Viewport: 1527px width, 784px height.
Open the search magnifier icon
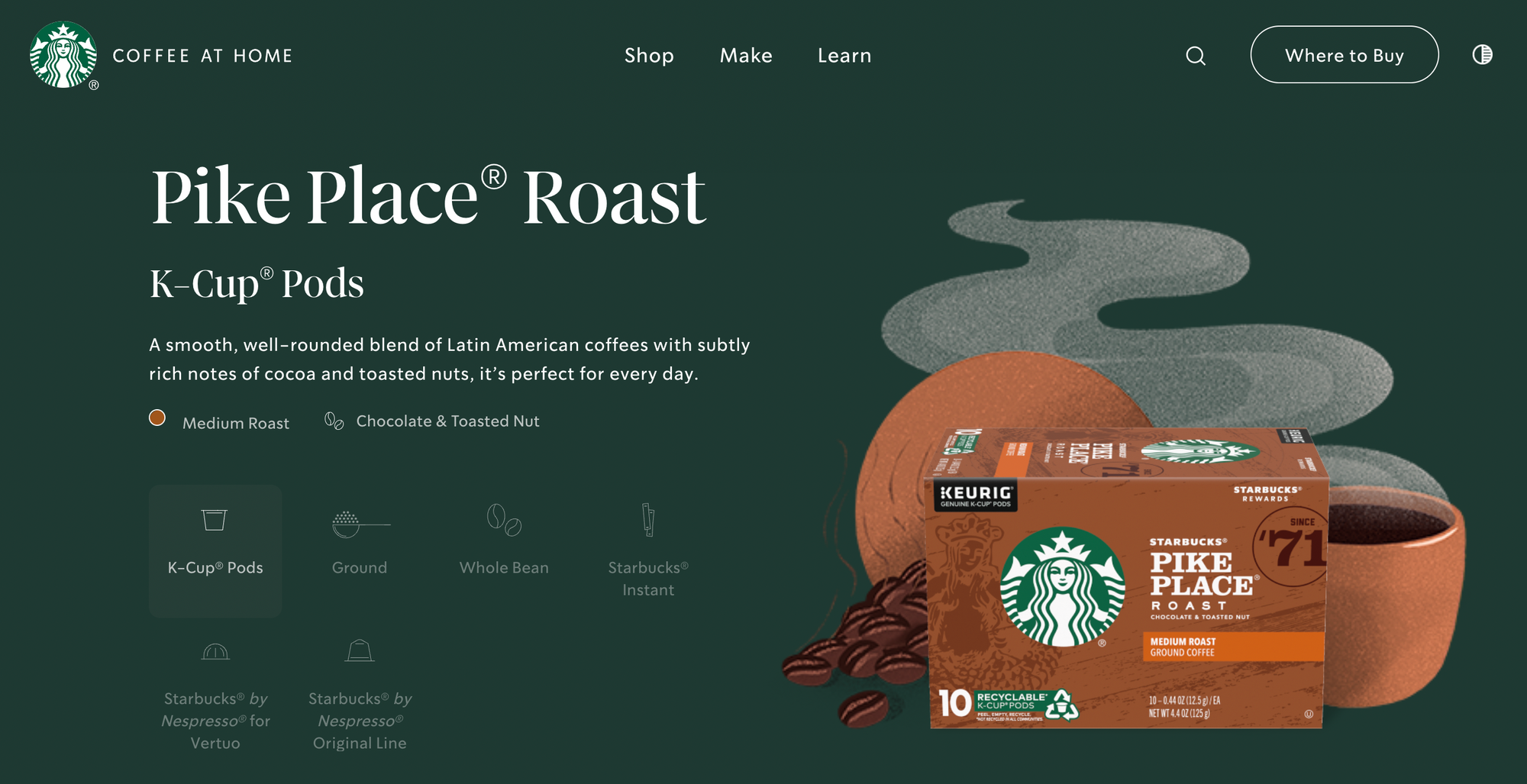1196,56
